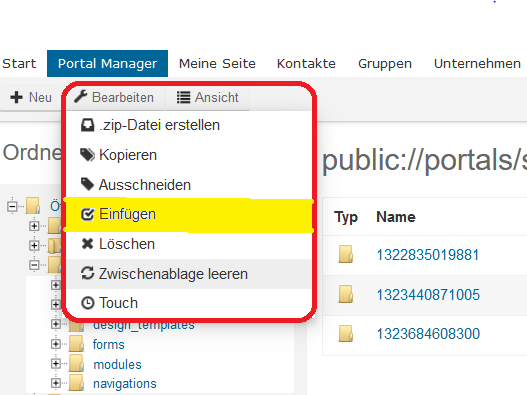527x395 pixels.
Task: Expand the modules tree node
Action: (55, 363)
